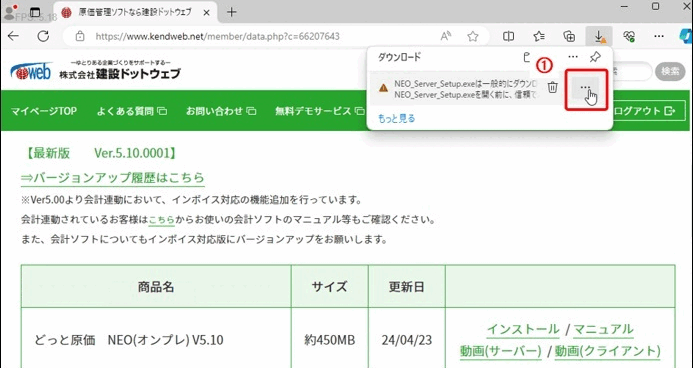693x368 pixels.
Task: Click the 建設ドットウェブ company logo
Action: click(x=95, y=71)
